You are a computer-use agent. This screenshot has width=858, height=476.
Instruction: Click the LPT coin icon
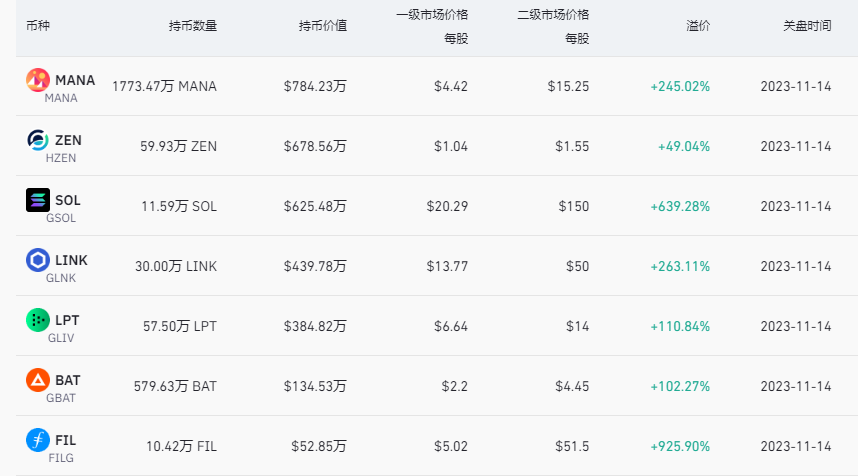37,320
